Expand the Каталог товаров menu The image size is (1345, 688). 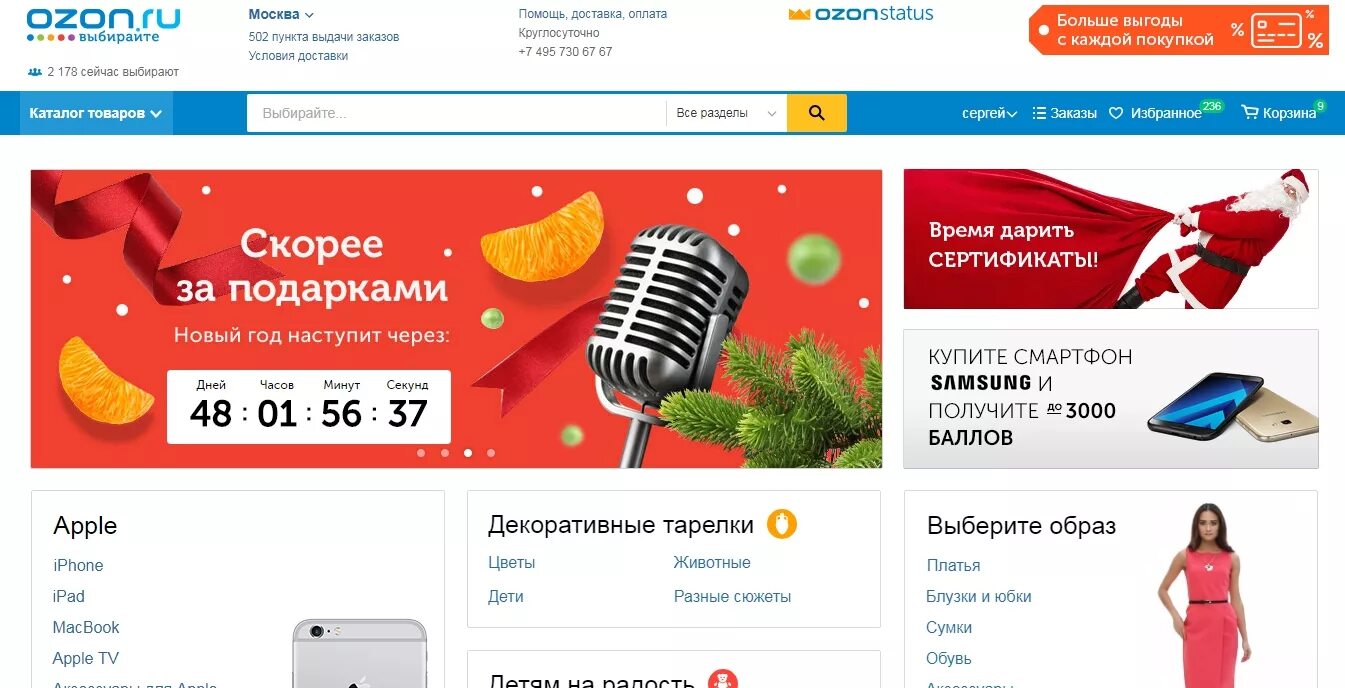96,113
